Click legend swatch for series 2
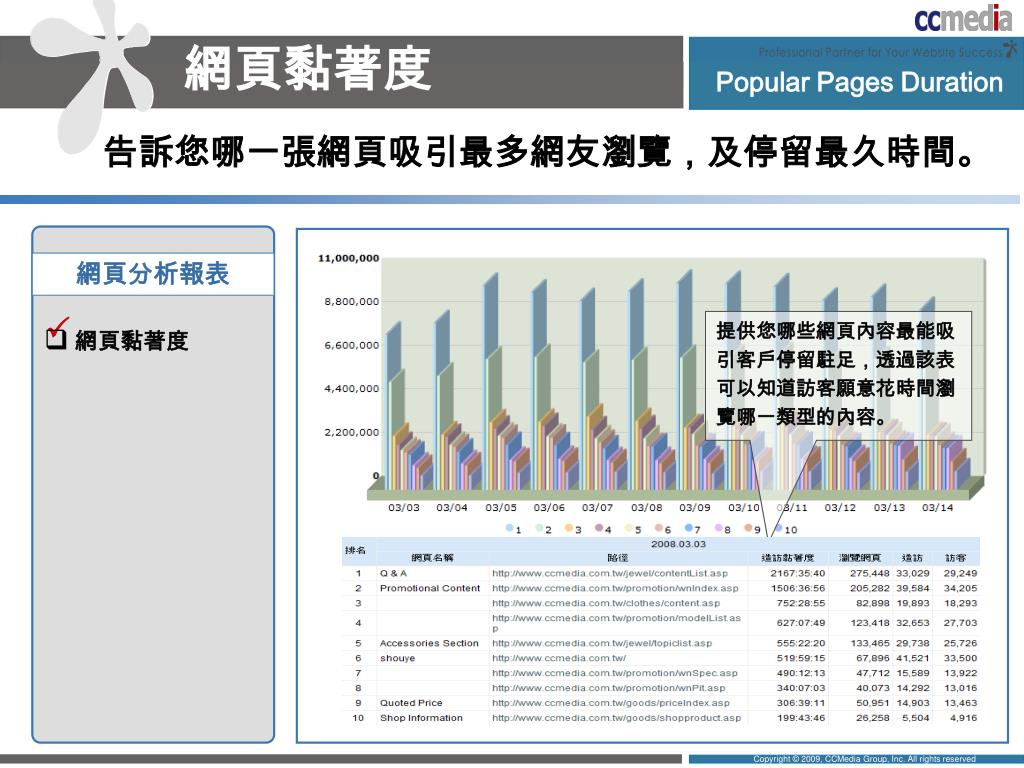 tap(539, 528)
